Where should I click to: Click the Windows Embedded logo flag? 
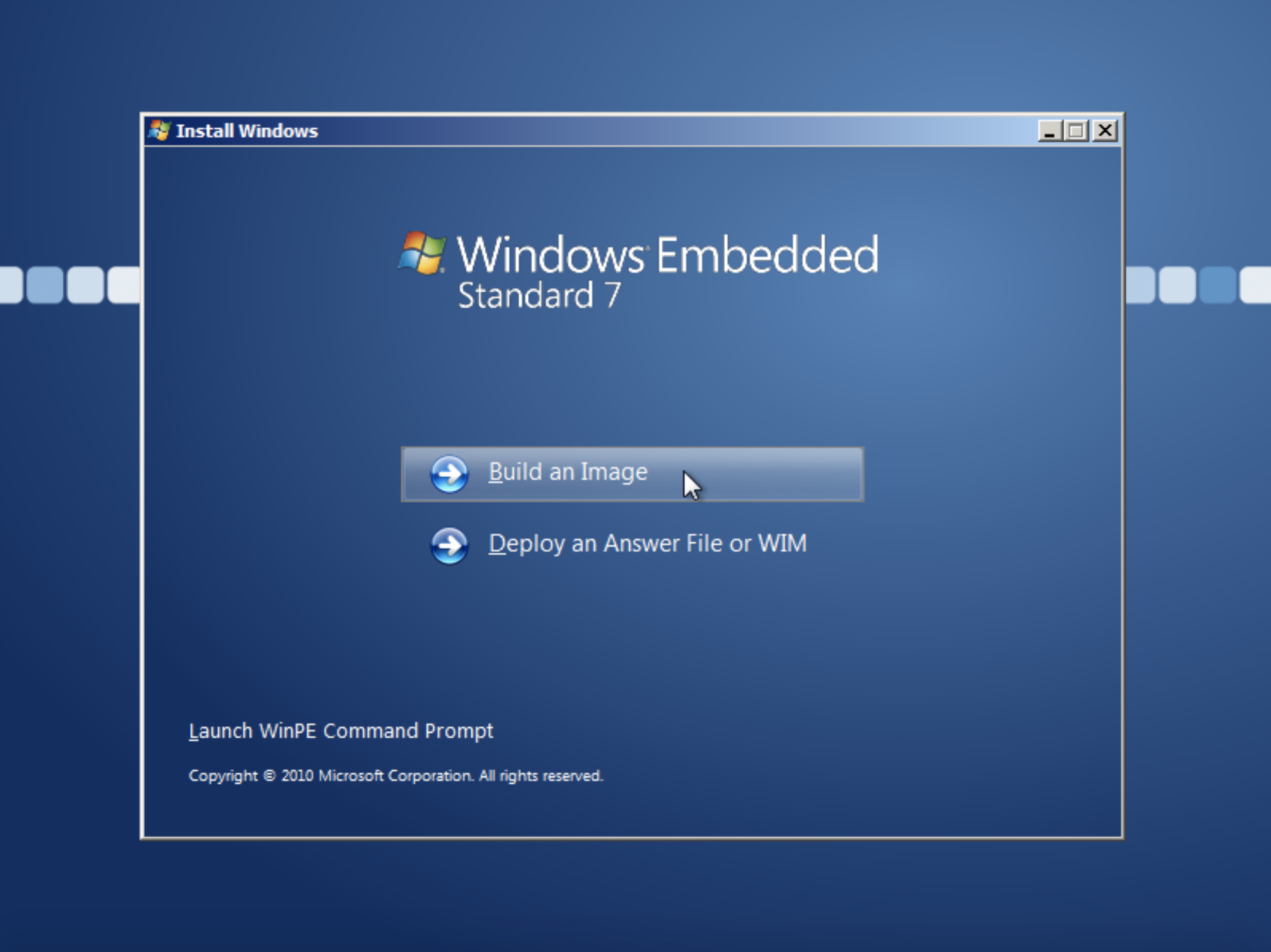(x=422, y=253)
